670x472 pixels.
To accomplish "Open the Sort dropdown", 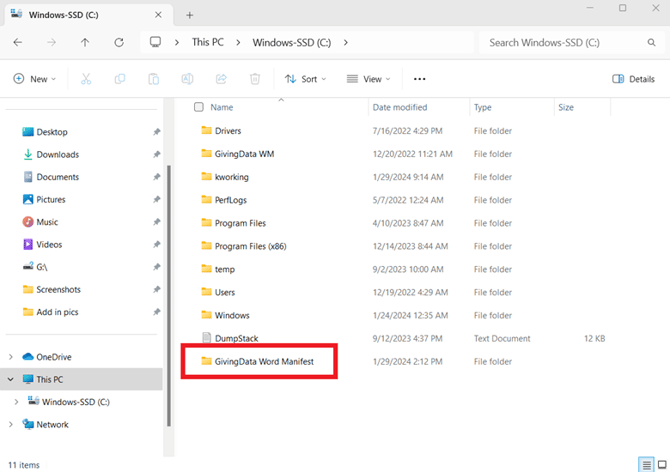I will pos(306,79).
